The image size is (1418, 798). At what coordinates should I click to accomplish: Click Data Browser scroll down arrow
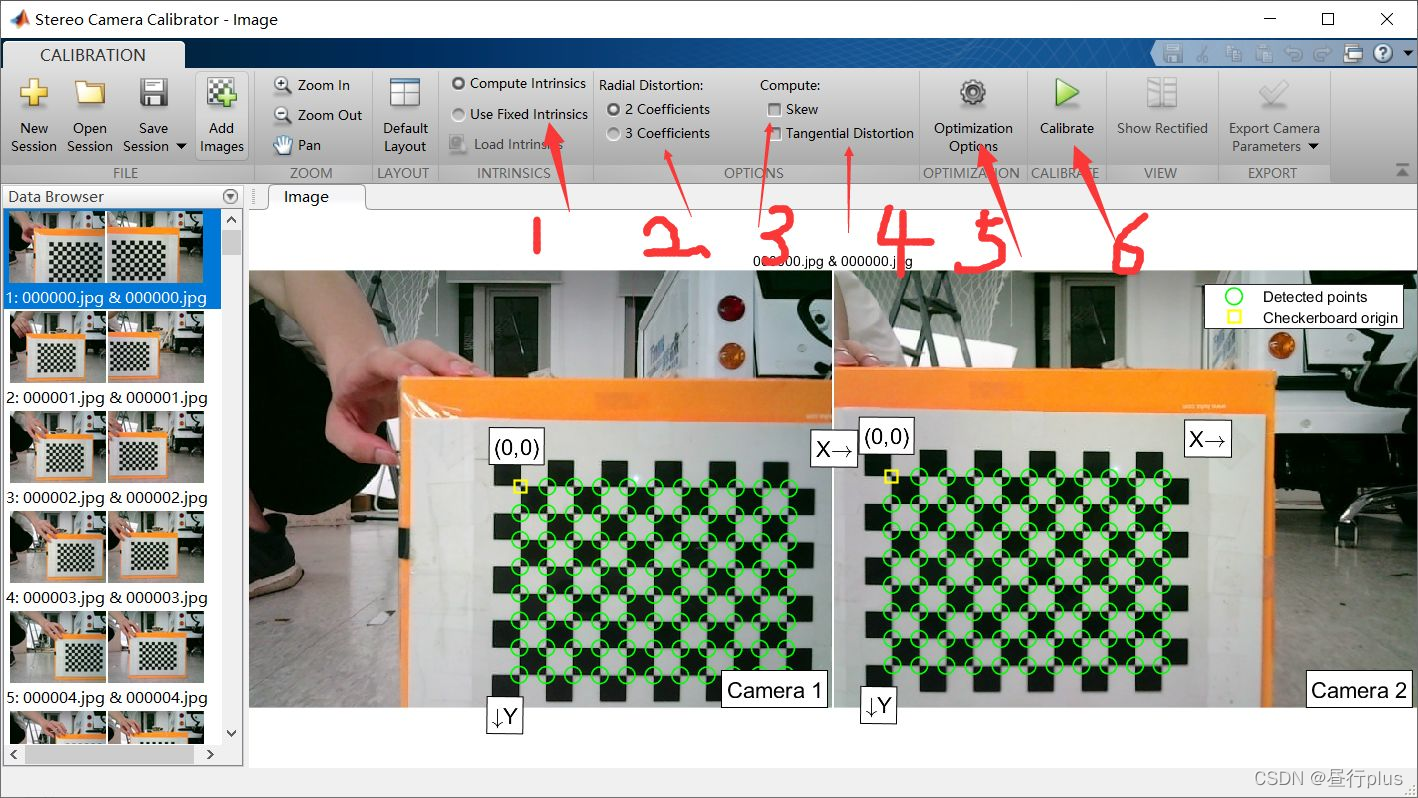[232, 733]
